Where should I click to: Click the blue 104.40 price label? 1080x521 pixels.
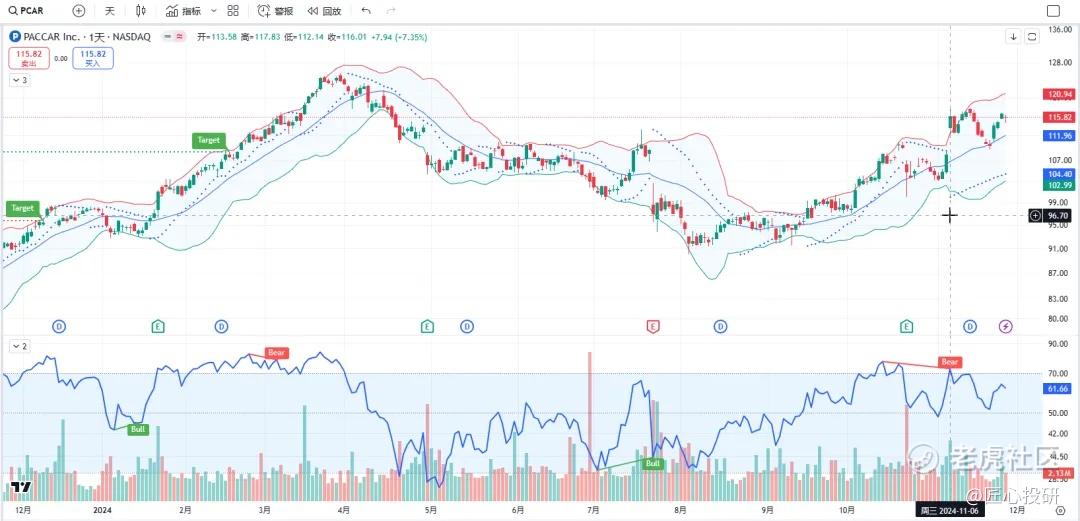(x=1058, y=175)
